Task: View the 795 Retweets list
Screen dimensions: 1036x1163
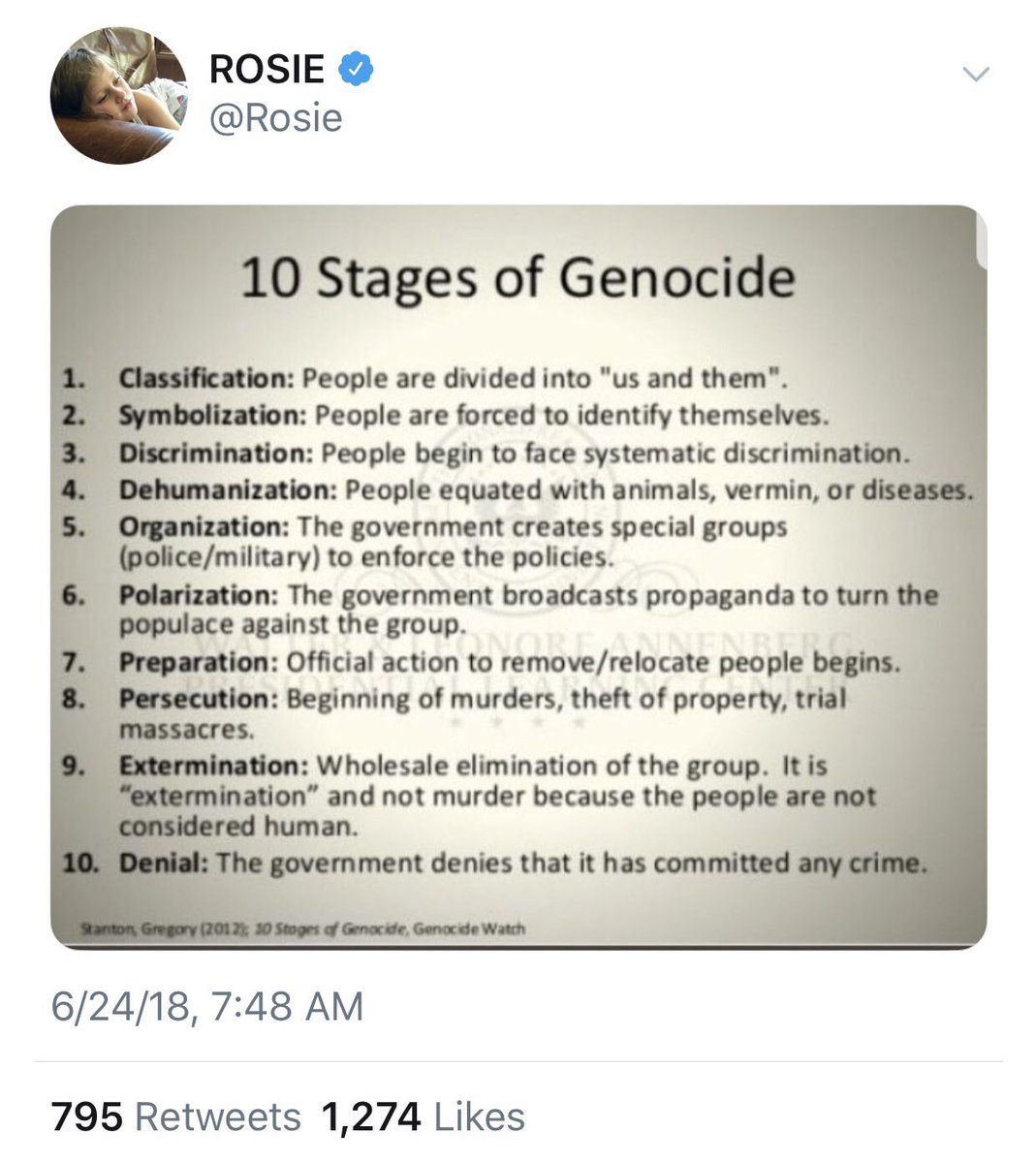Action: [175, 1116]
